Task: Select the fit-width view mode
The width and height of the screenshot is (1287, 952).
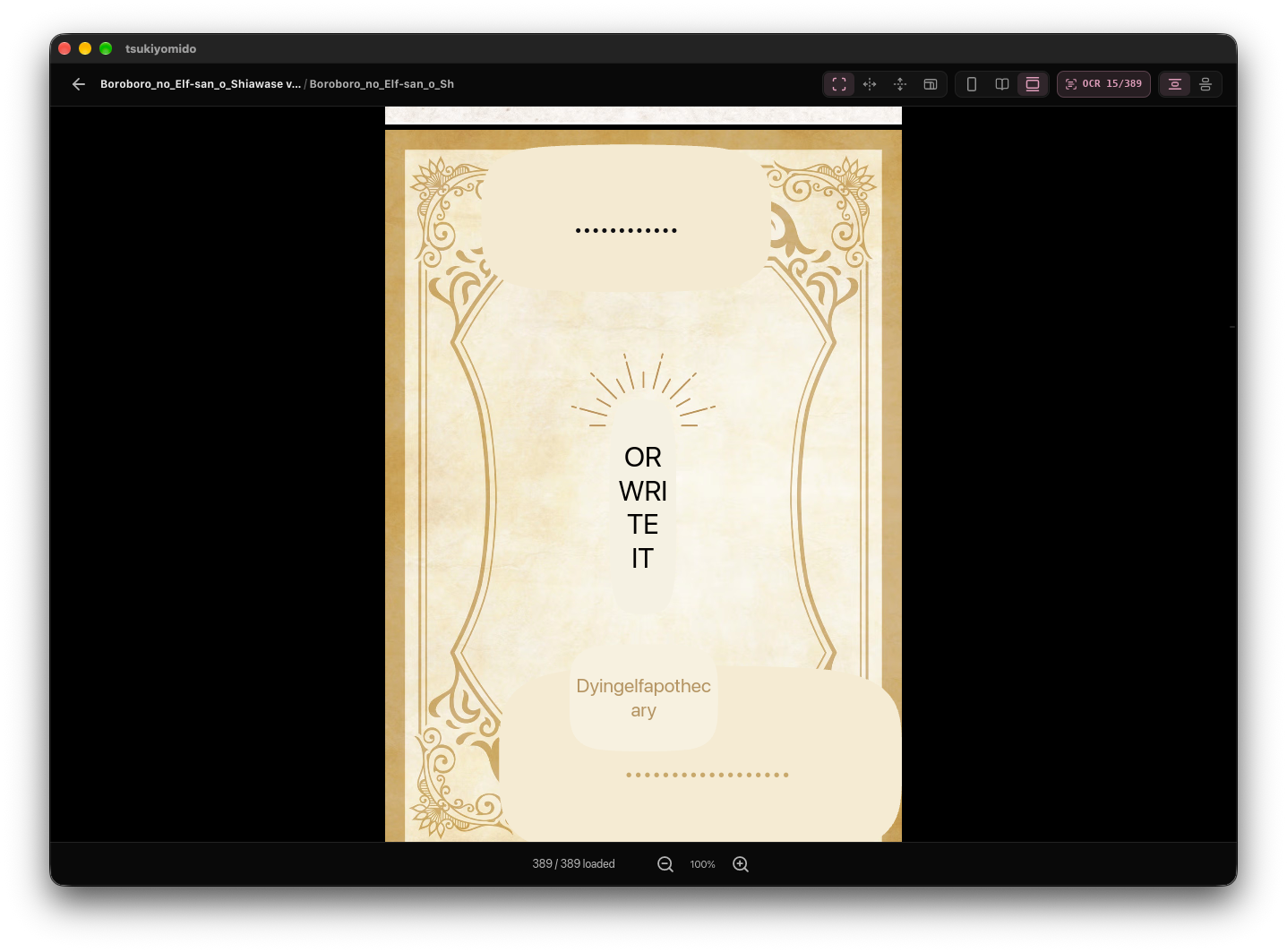Action: point(870,84)
